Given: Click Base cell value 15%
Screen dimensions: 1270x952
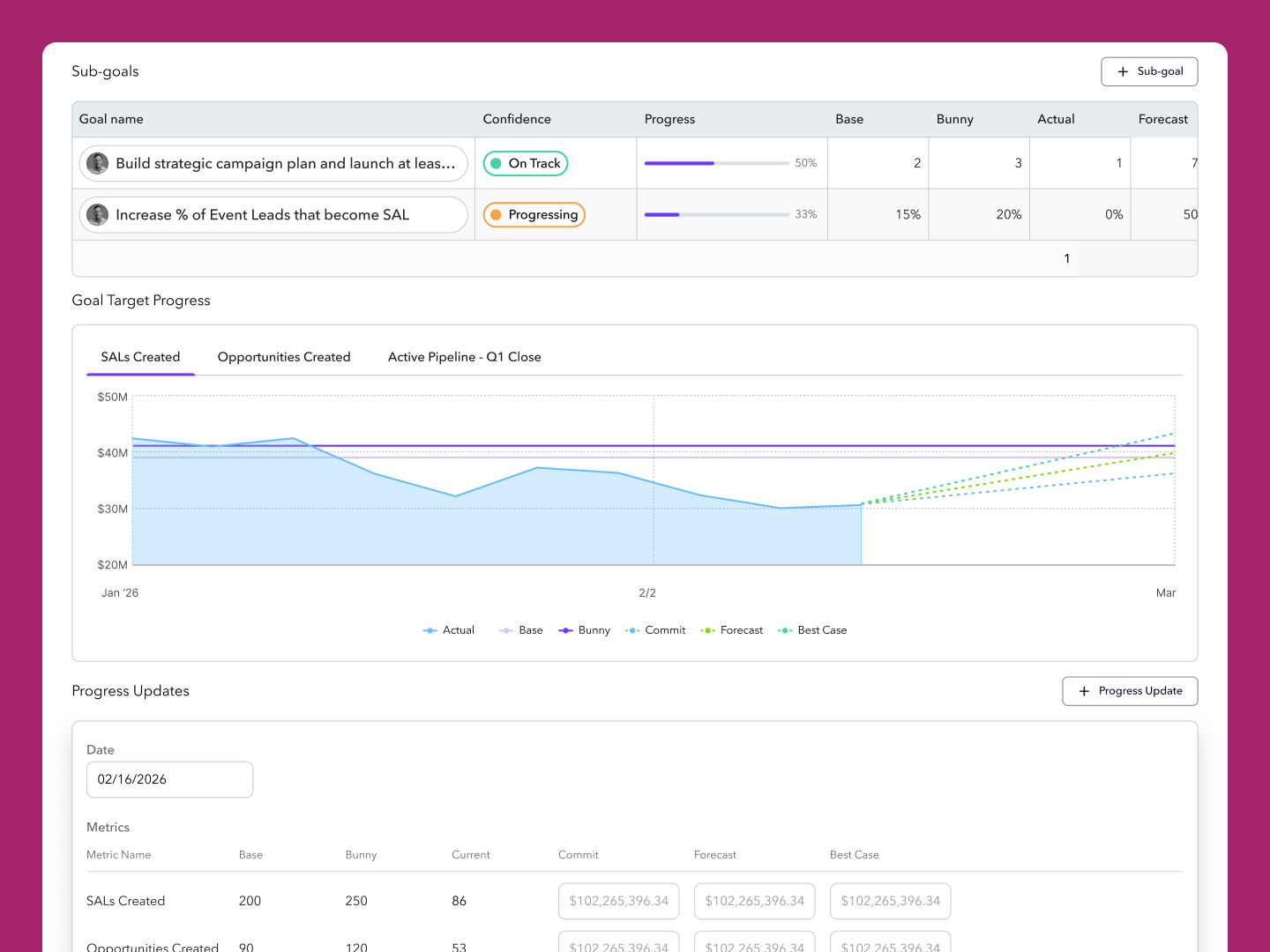Looking at the screenshot, I should click(x=908, y=214).
